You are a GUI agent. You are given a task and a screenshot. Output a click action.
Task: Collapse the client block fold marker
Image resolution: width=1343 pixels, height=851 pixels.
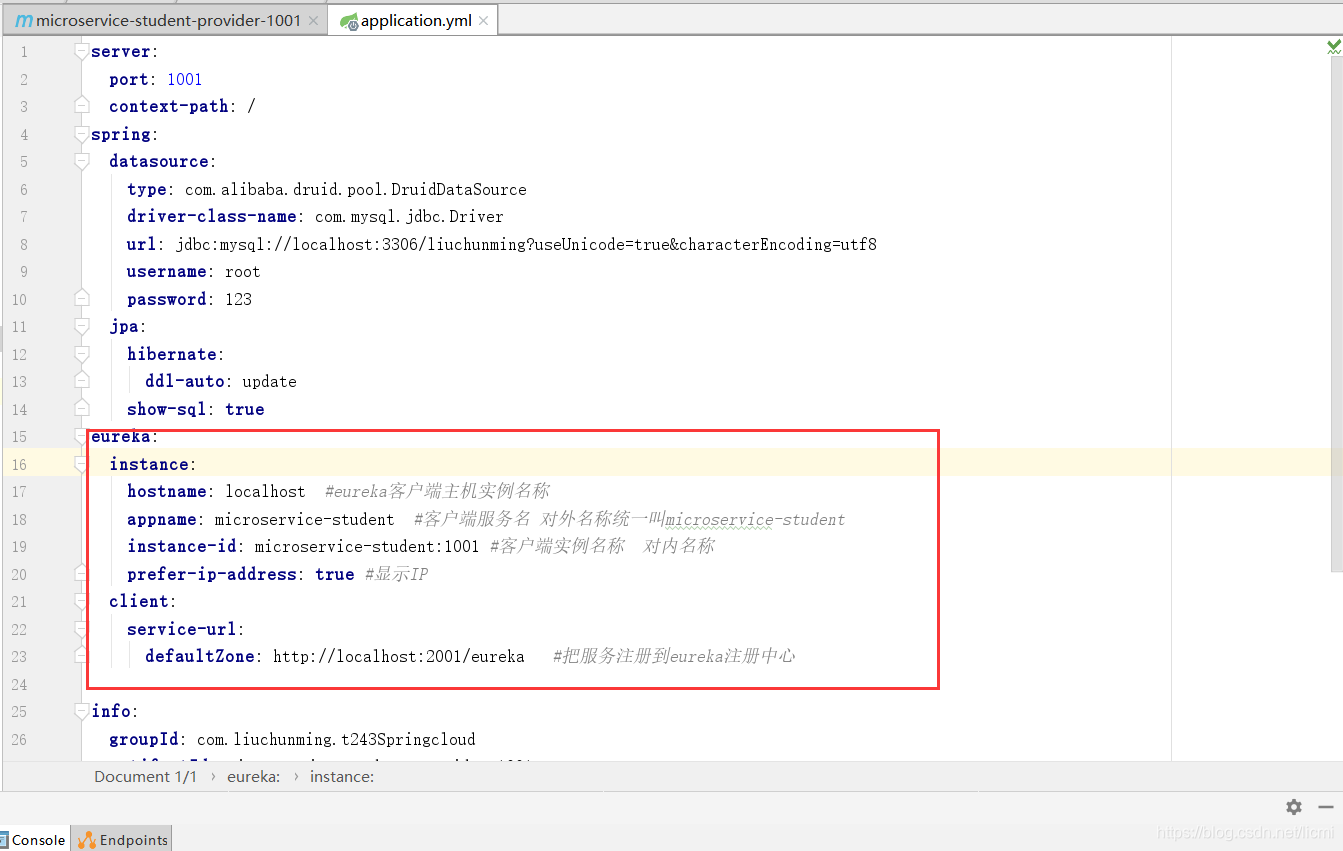coord(82,602)
